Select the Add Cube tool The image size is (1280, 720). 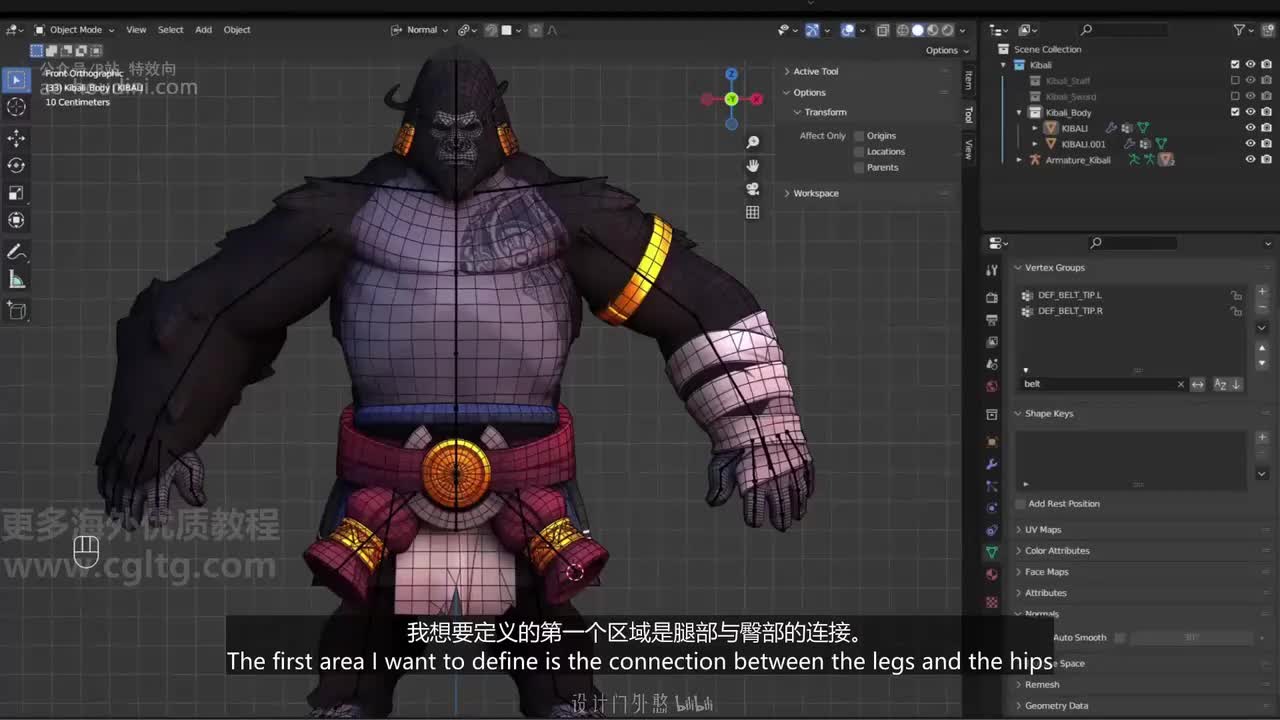[16, 311]
